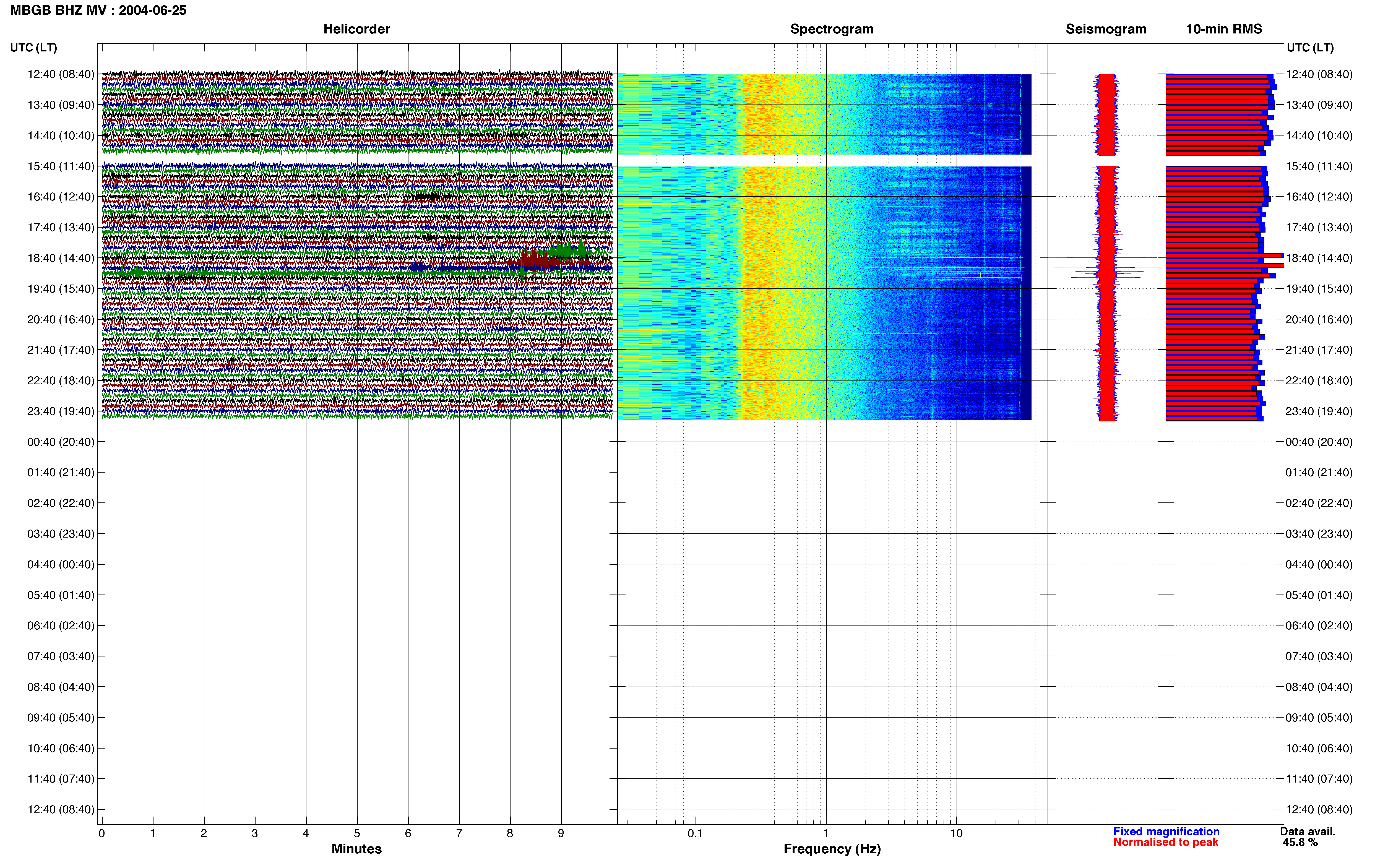Image resolution: width=1388 pixels, height=868 pixels.
Task: Click left time label 04:40 (00:40)
Action: (x=61, y=564)
